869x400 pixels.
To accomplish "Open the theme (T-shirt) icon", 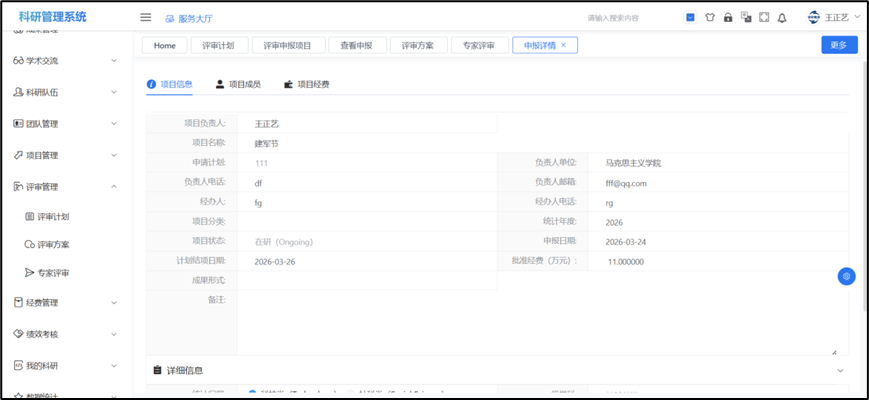I will tap(709, 17).
